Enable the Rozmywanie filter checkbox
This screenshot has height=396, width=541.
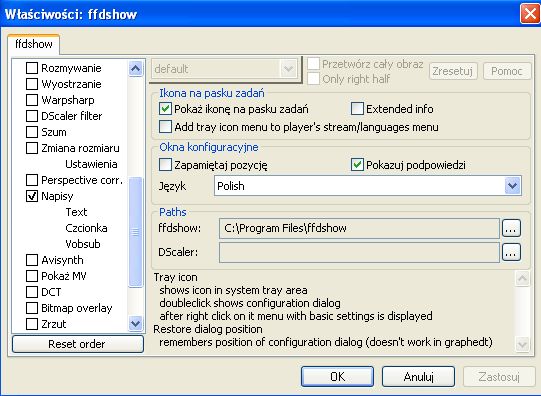point(32,68)
